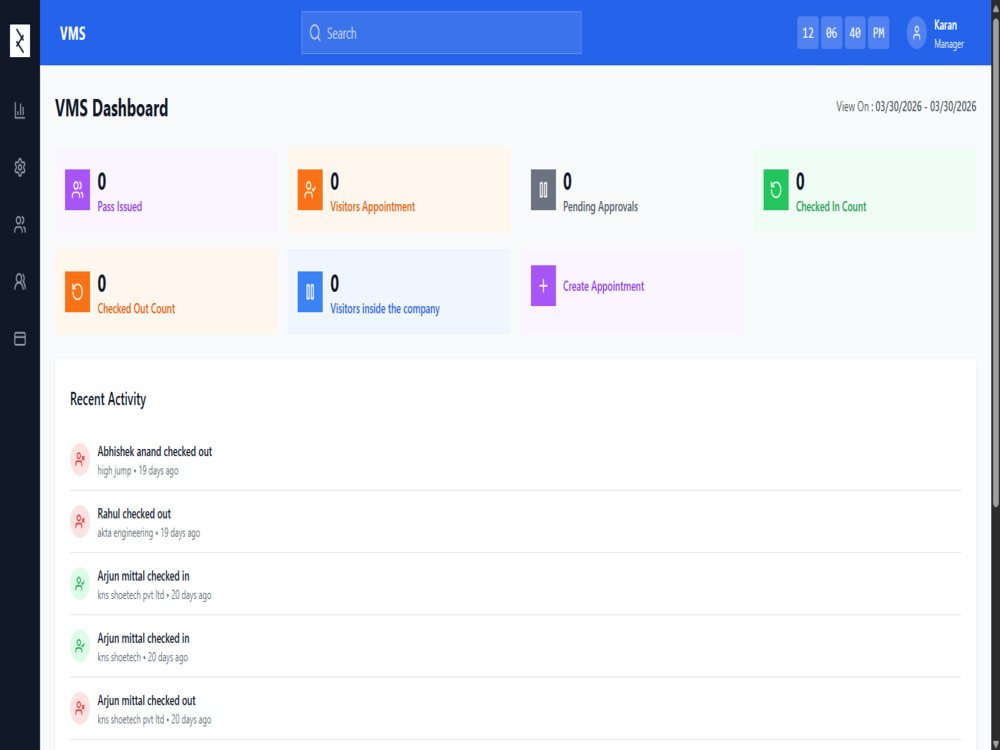Open the card panel sidebar icon
This screenshot has width=1000, height=750.
pos(20,339)
